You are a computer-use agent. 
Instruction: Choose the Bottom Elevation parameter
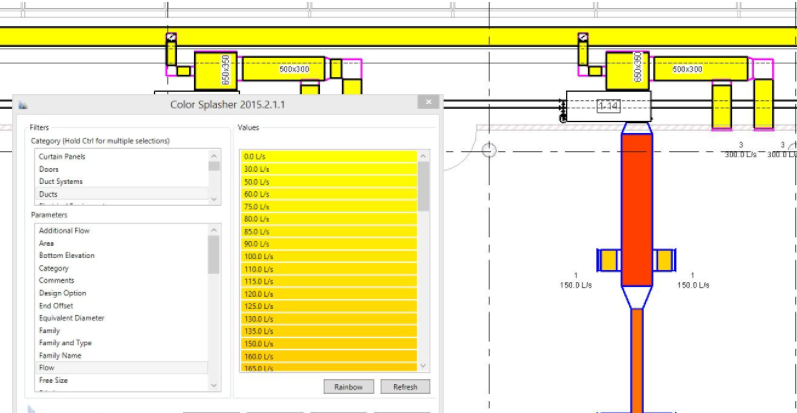pyautogui.click(x=121, y=256)
